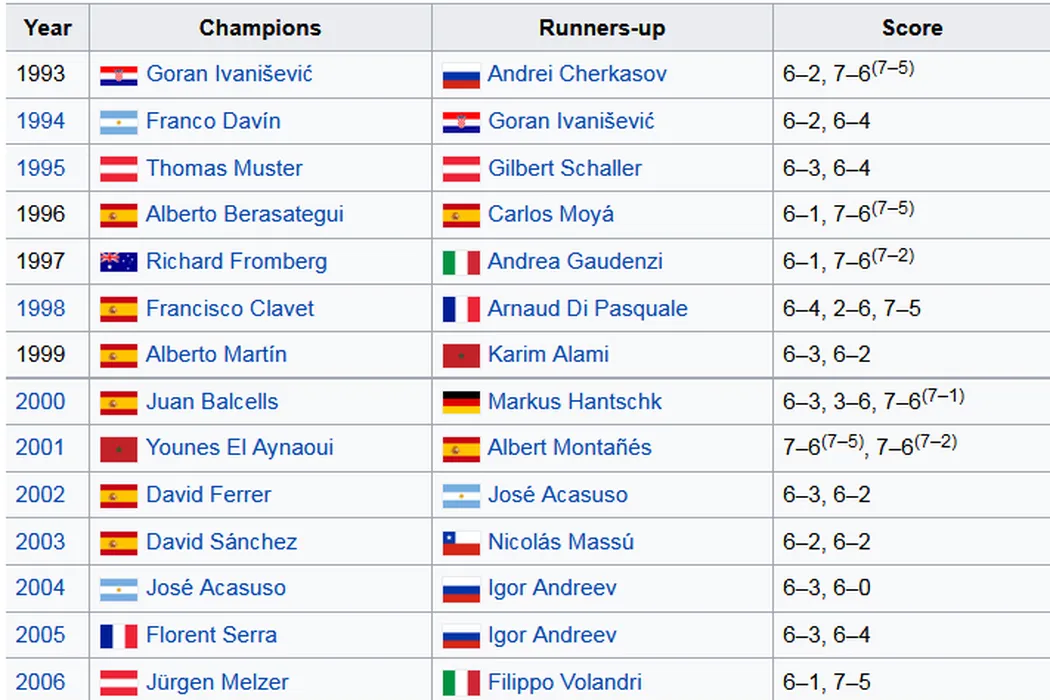Open the 1994 year link
Viewport: 1050px width, 700px height.
[41, 121]
